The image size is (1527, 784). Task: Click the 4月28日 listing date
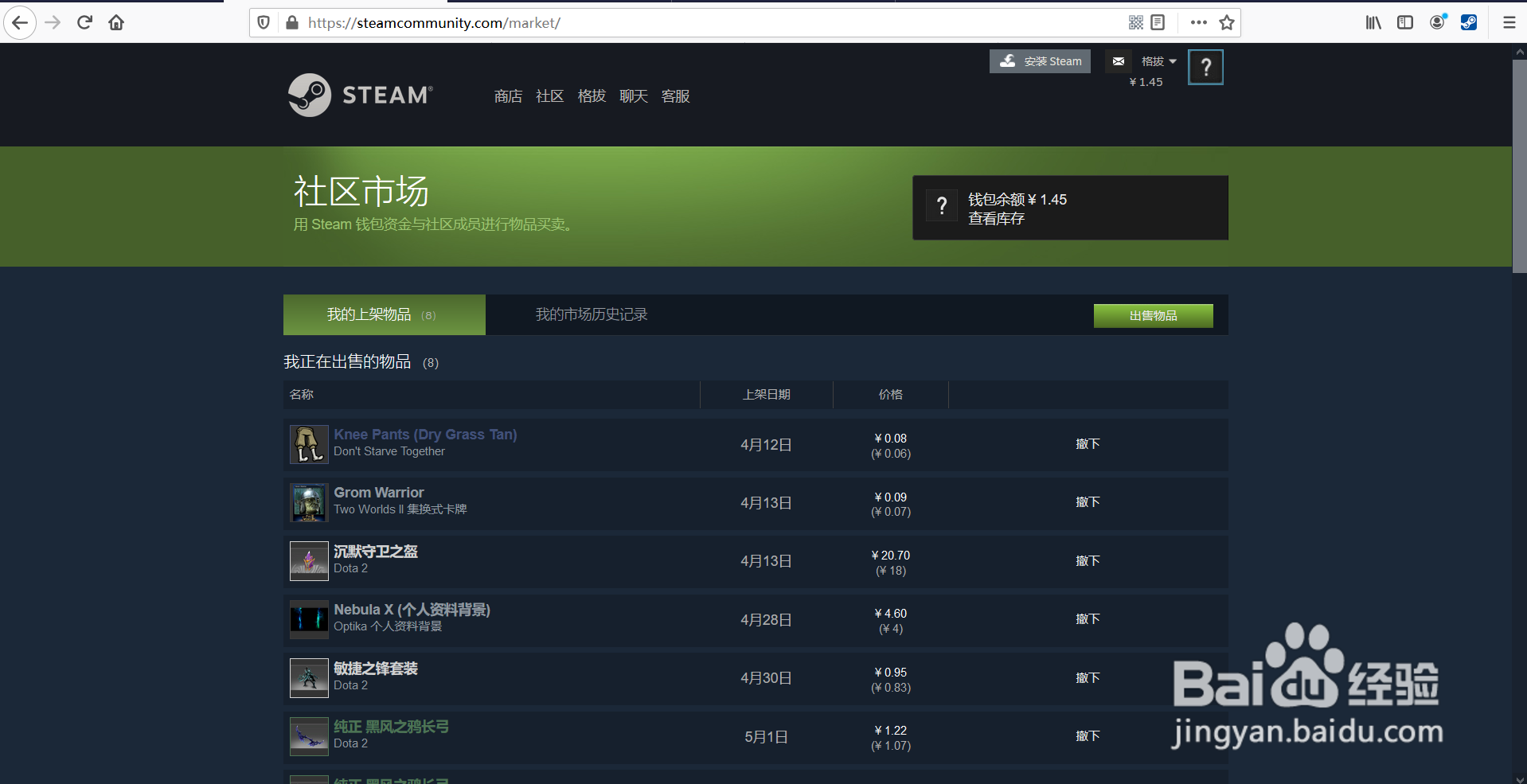click(766, 620)
